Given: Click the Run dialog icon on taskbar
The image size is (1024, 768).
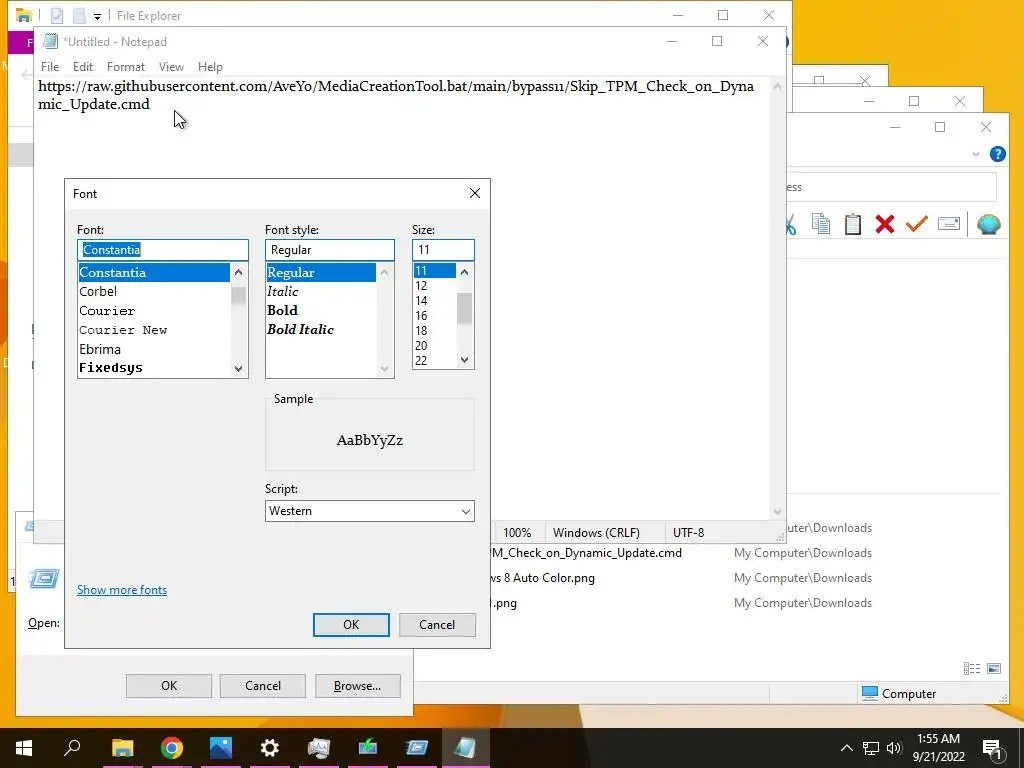Looking at the screenshot, I should click(416, 747).
